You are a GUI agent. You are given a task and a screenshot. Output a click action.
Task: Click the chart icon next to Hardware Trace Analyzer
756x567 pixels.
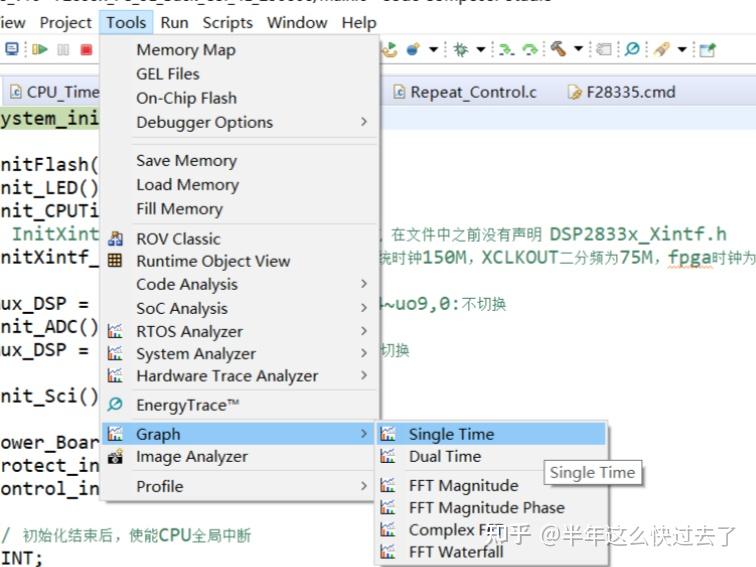point(115,375)
